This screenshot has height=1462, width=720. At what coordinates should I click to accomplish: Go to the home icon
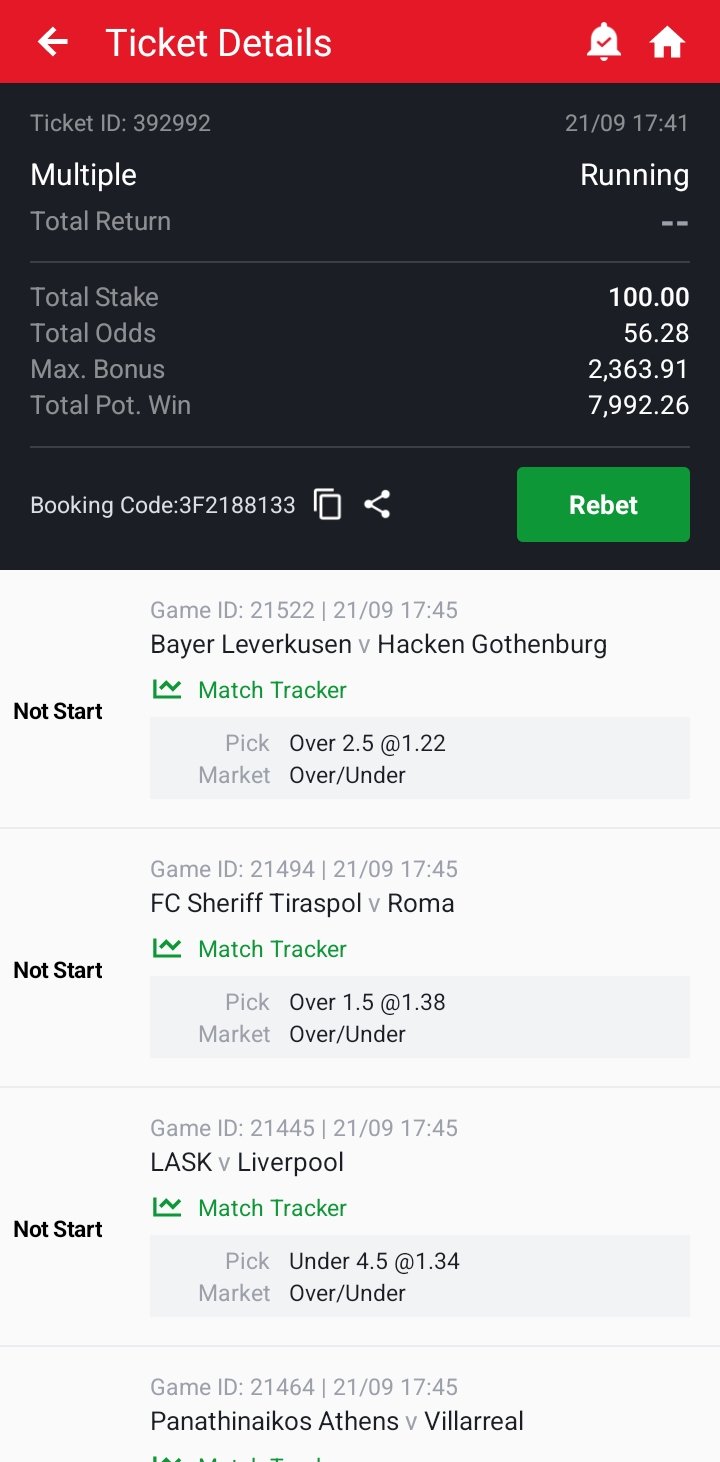pyautogui.click(x=667, y=42)
